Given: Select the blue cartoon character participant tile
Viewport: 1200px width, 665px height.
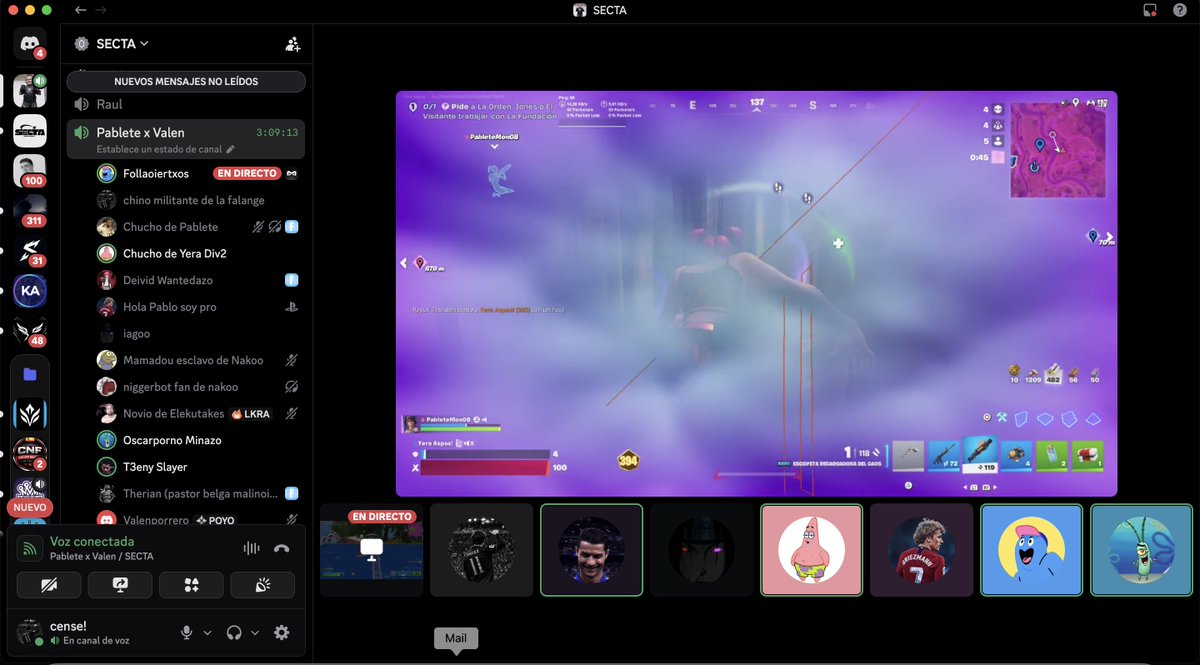Looking at the screenshot, I should [1031, 550].
